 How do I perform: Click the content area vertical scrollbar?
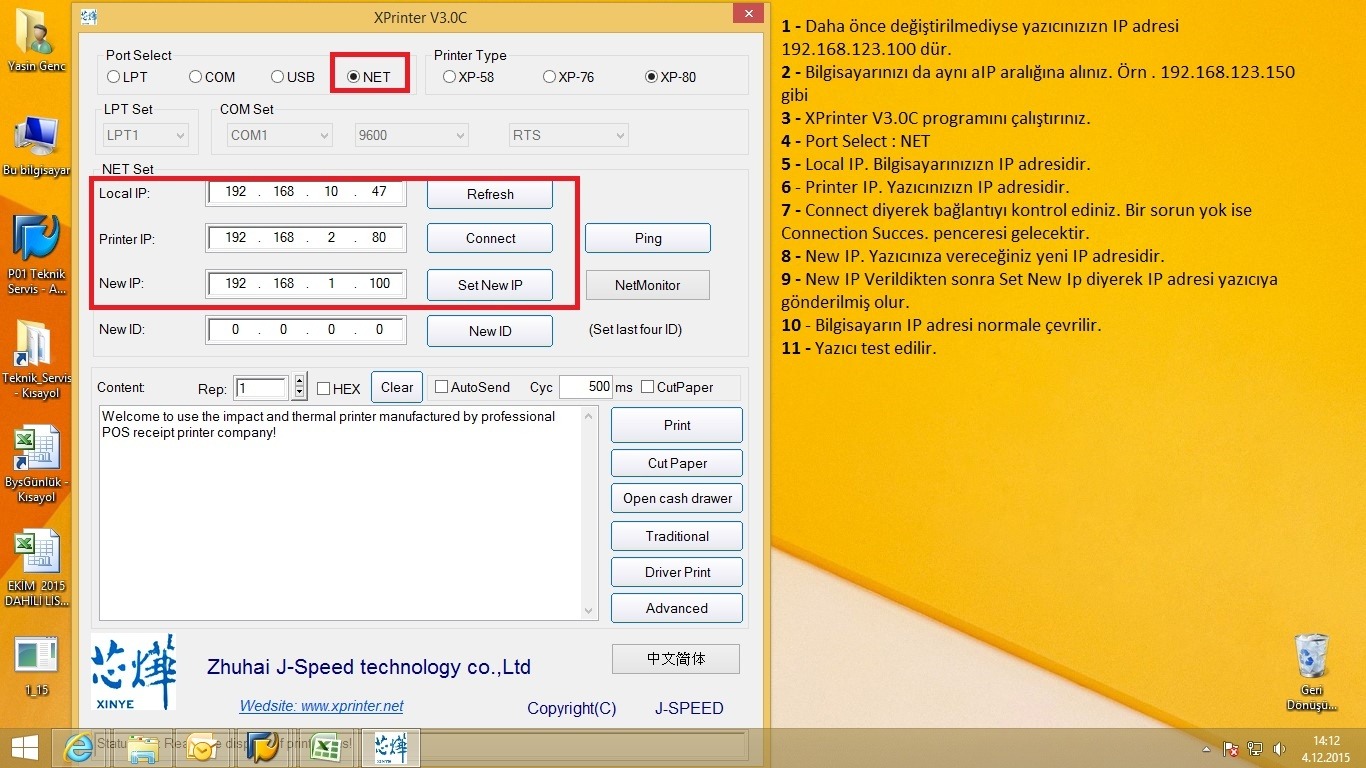[588, 512]
